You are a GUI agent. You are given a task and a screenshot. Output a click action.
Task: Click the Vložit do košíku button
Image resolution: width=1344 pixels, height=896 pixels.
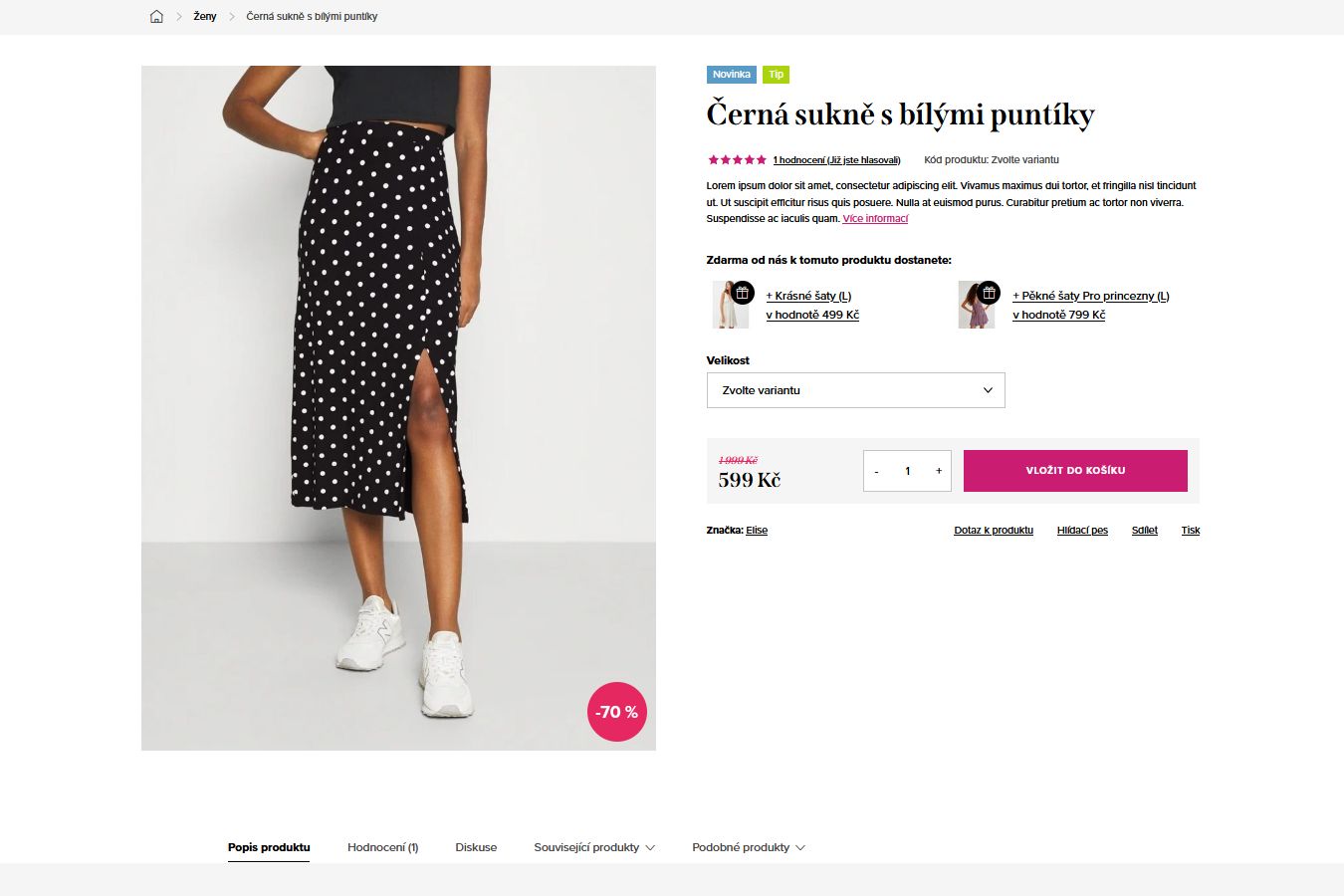1075,471
